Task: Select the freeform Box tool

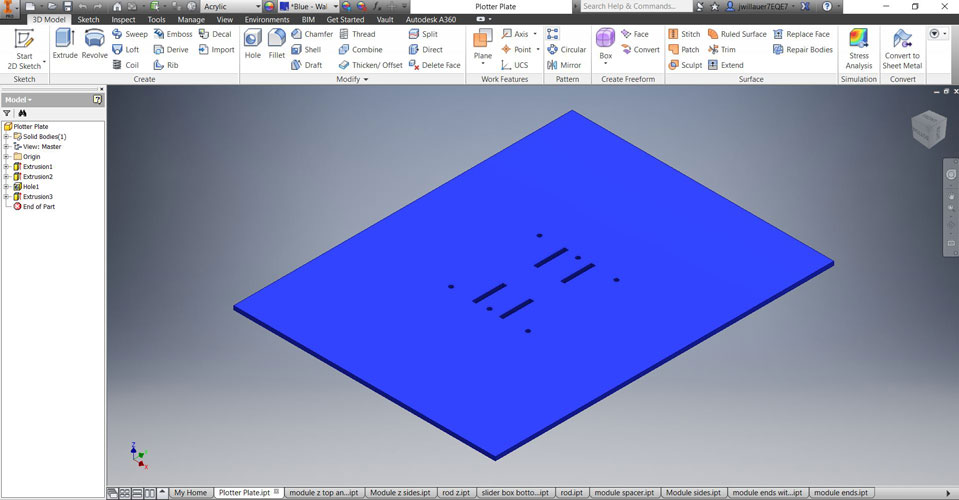Action: click(x=605, y=45)
